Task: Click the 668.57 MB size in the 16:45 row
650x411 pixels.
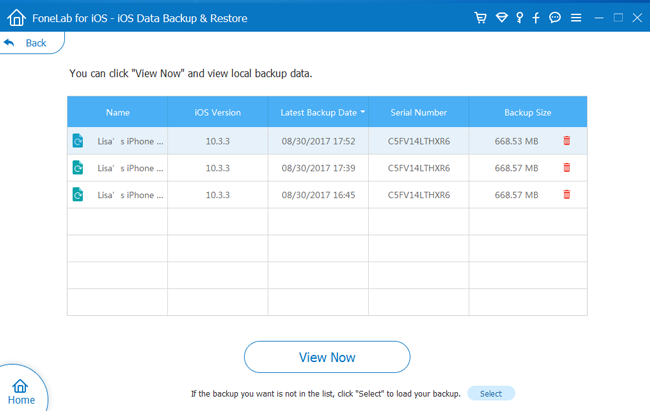Action: (516, 195)
